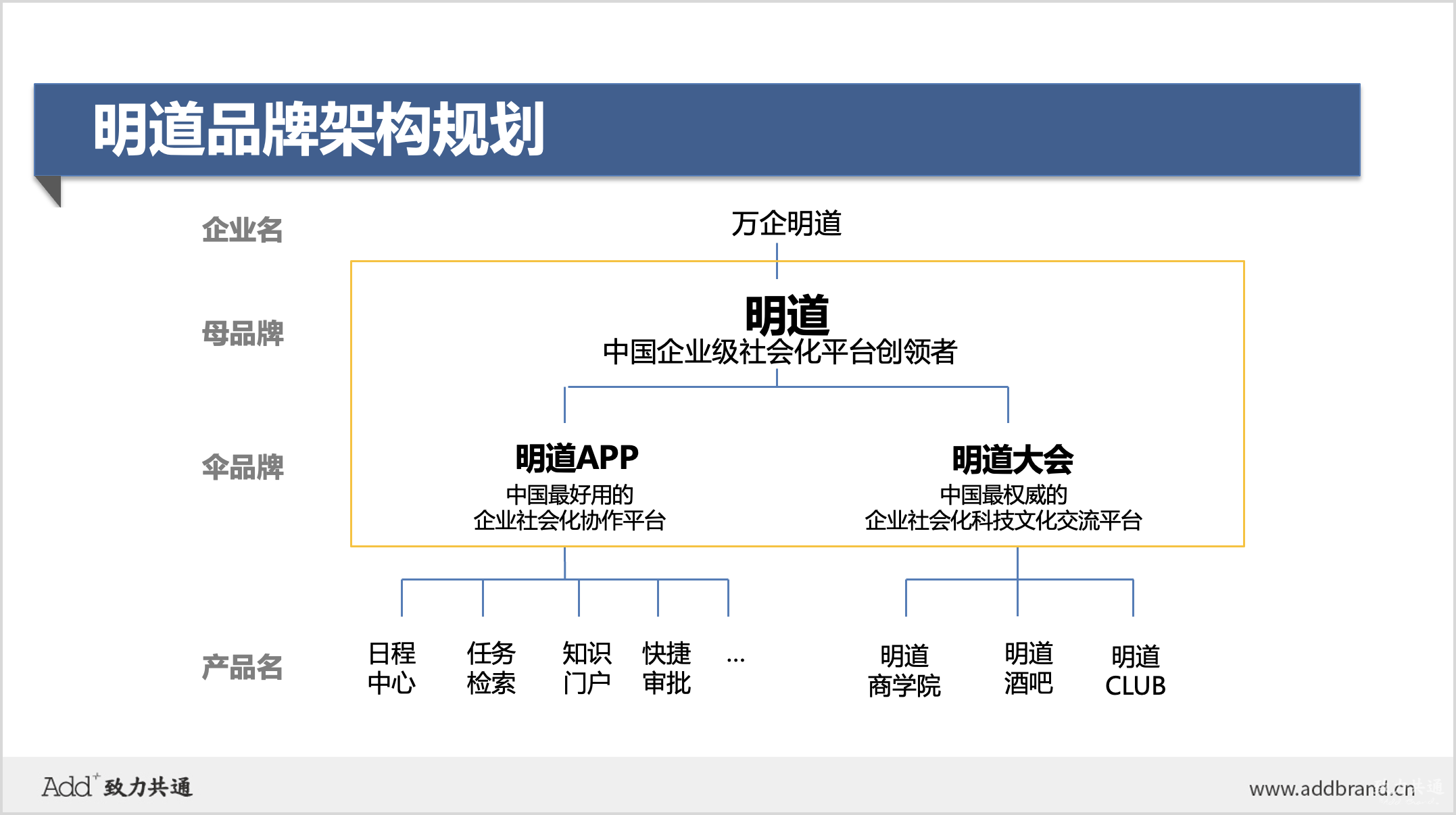Image resolution: width=1456 pixels, height=815 pixels.
Task: Select the 母品牌 row label
Action: pos(243,334)
